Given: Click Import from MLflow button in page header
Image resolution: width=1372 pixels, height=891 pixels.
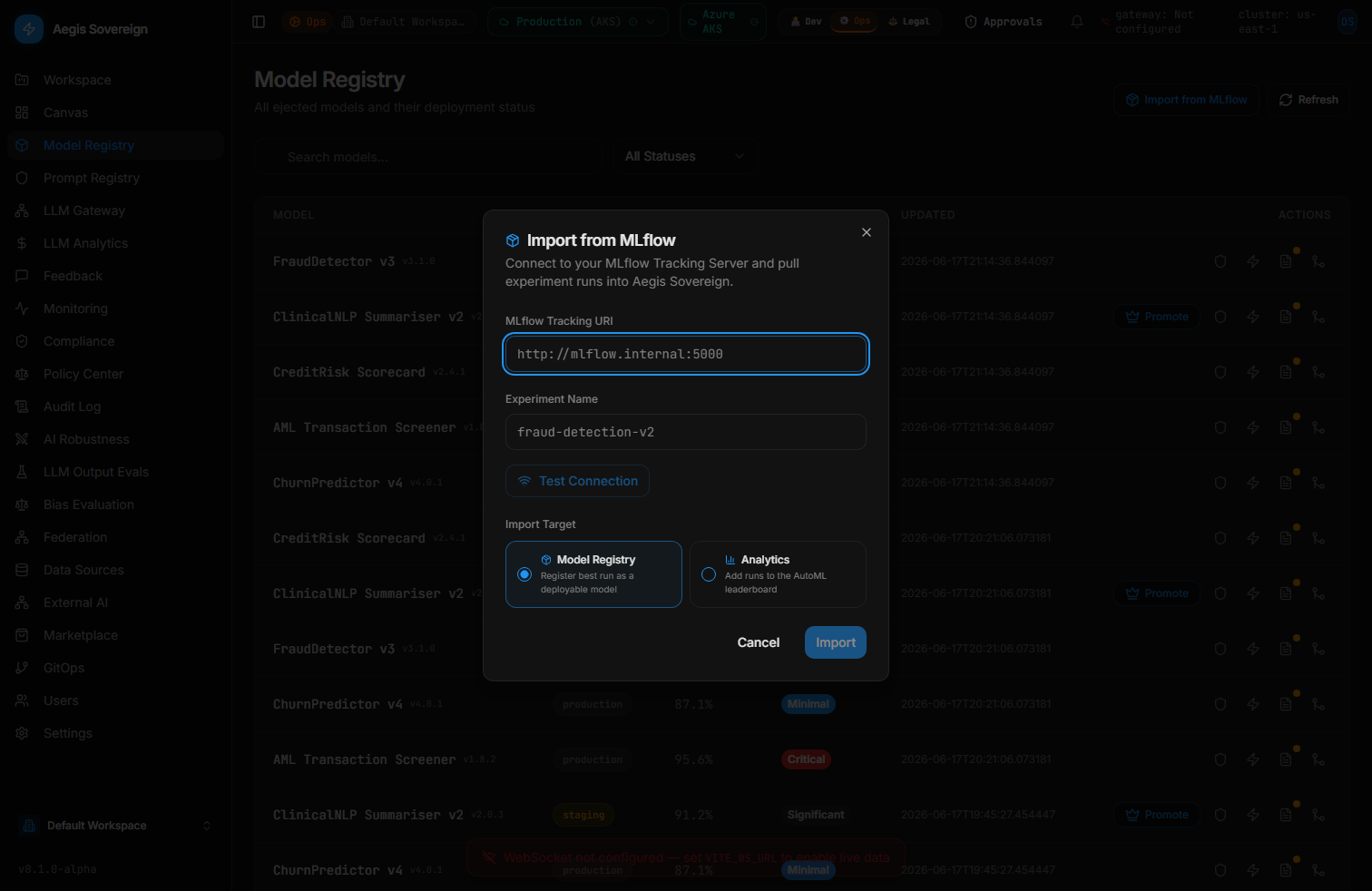Looking at the screenshot, I should (x=1186, y=100).
